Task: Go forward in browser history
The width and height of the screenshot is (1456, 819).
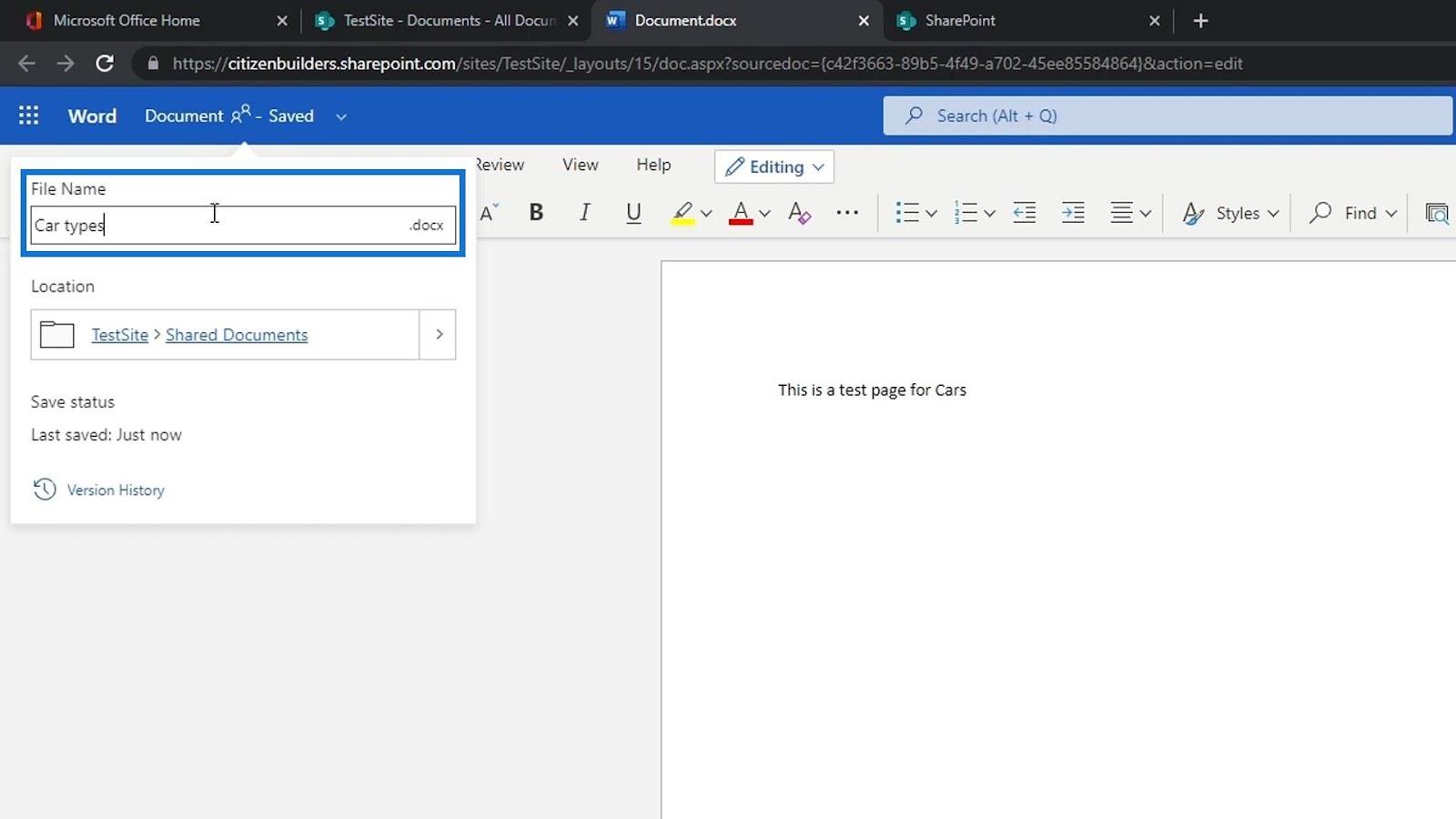Action: (x=66, y=64)
